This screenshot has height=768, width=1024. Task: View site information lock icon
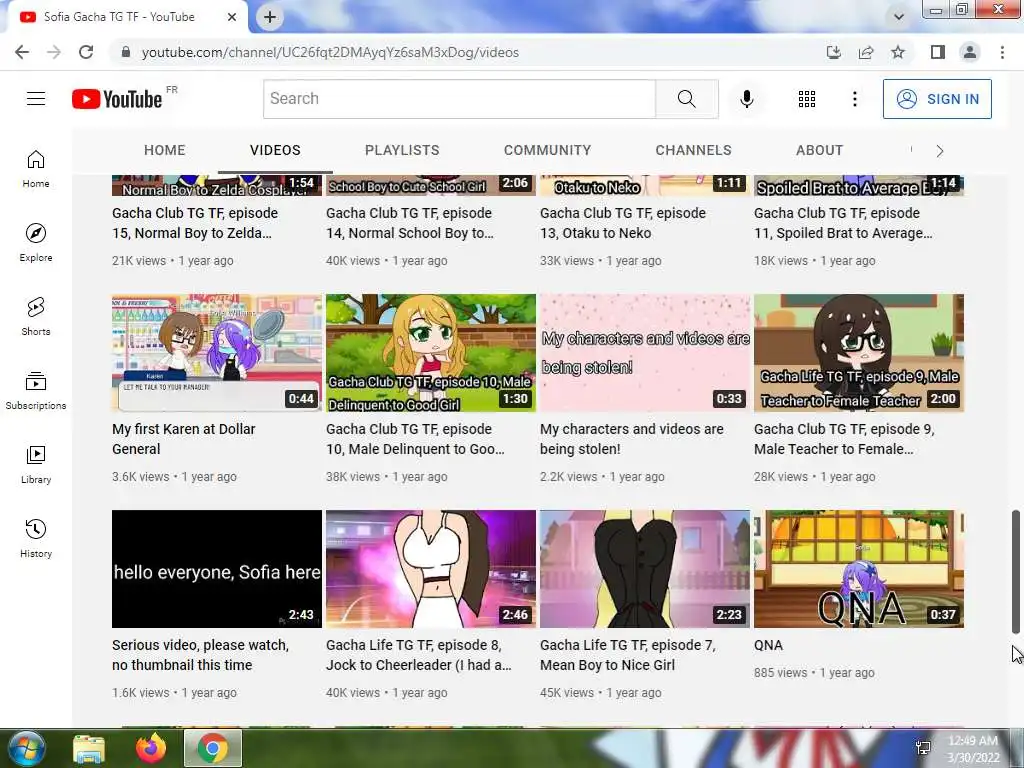point(126,52)
